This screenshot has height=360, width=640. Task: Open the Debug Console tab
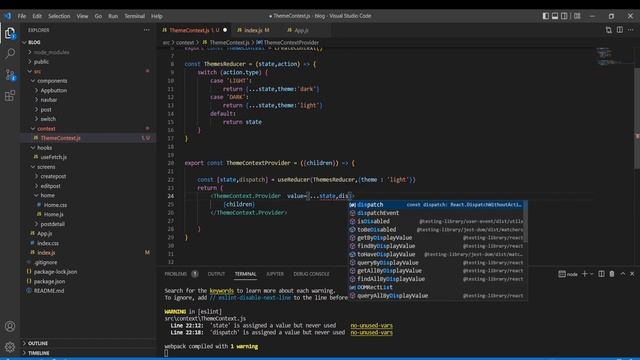coord(311,274)
